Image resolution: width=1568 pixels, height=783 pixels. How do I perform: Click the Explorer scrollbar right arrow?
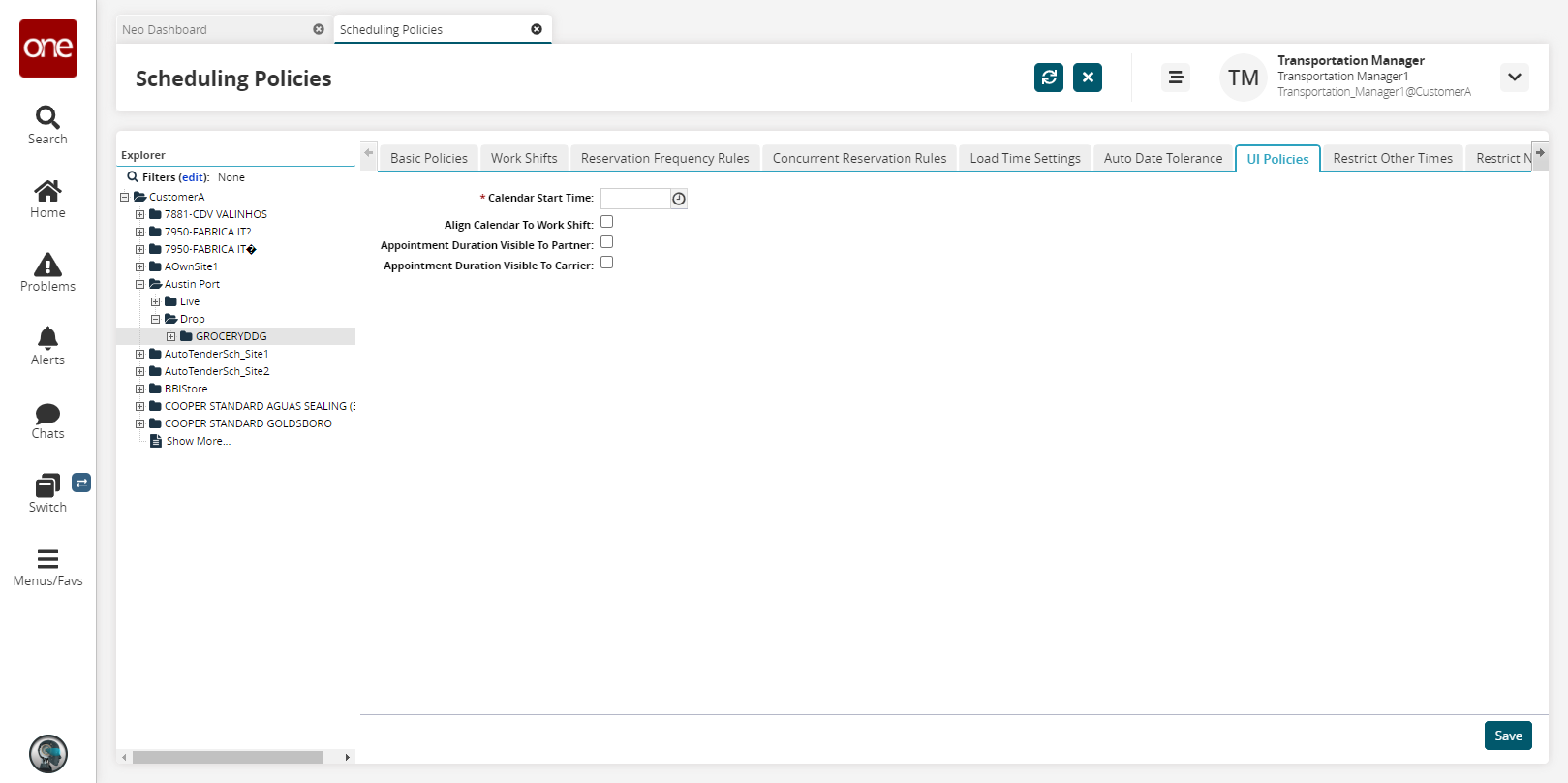[348, 757]
